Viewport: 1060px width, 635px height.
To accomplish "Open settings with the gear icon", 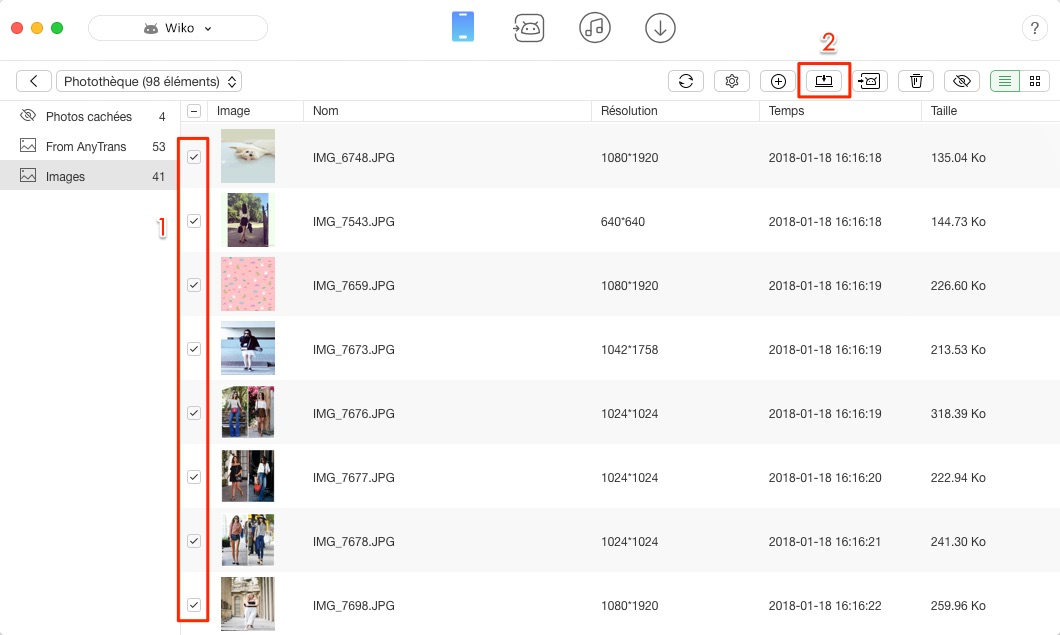I will 732,81.
